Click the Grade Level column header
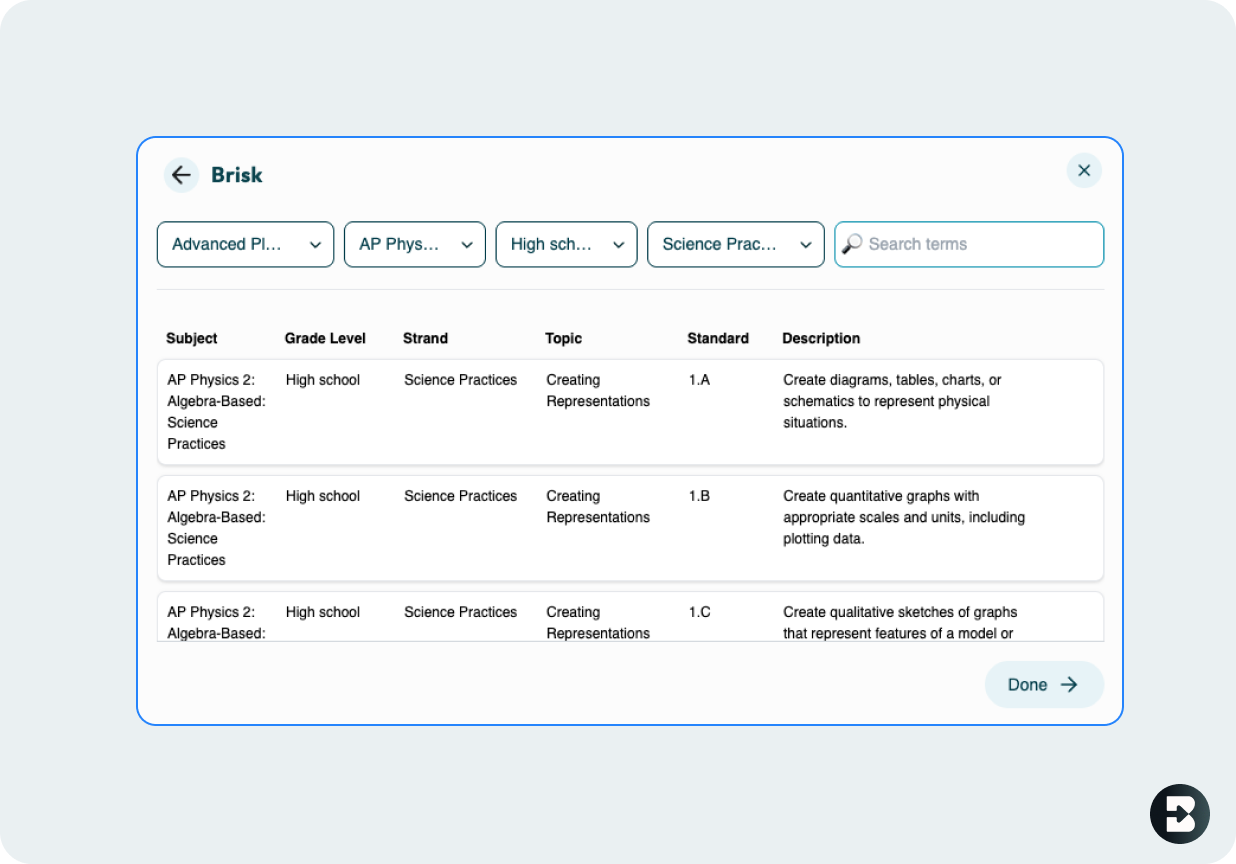Viewport: 1236px width, 864px height. click(x=325, y=338)
